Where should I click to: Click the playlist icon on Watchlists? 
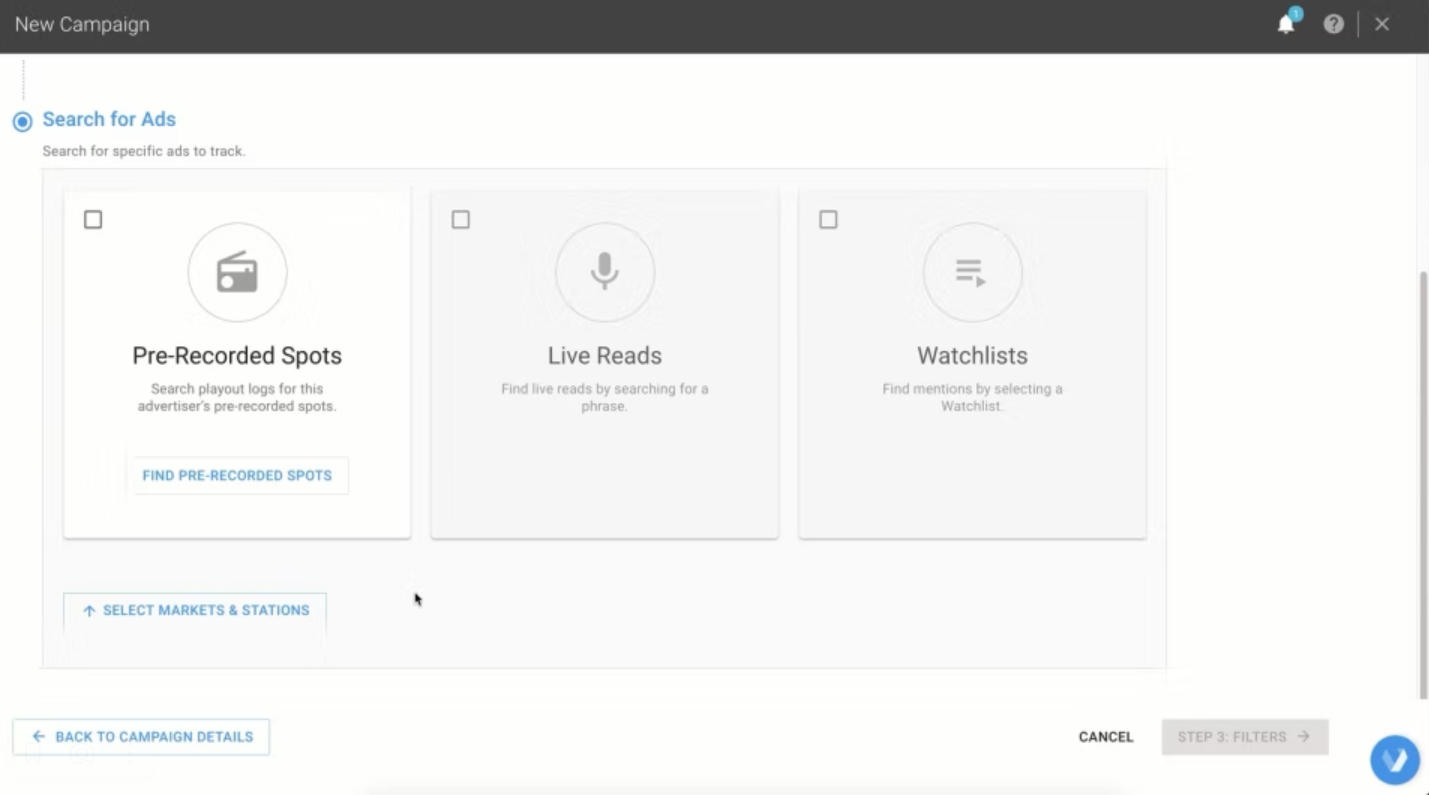[x=972, y=272]
